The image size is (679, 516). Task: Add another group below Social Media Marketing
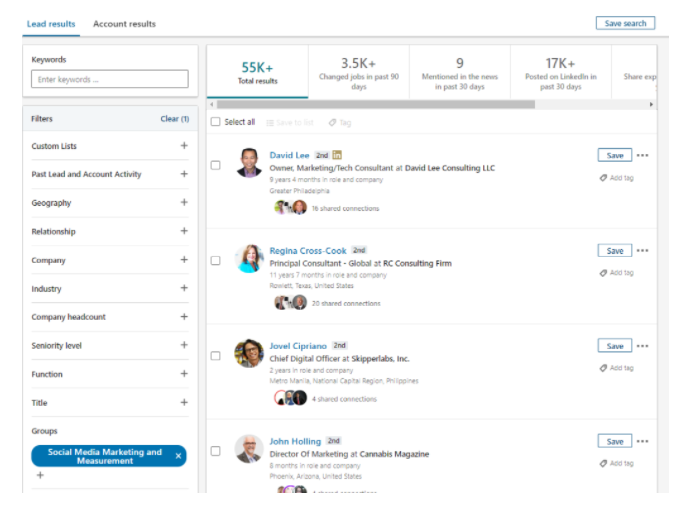(x=40, y=475)
